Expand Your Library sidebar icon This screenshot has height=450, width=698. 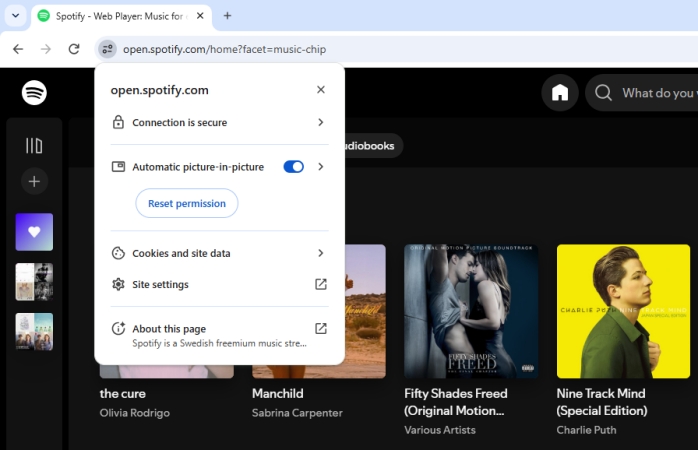click(34, 146)
